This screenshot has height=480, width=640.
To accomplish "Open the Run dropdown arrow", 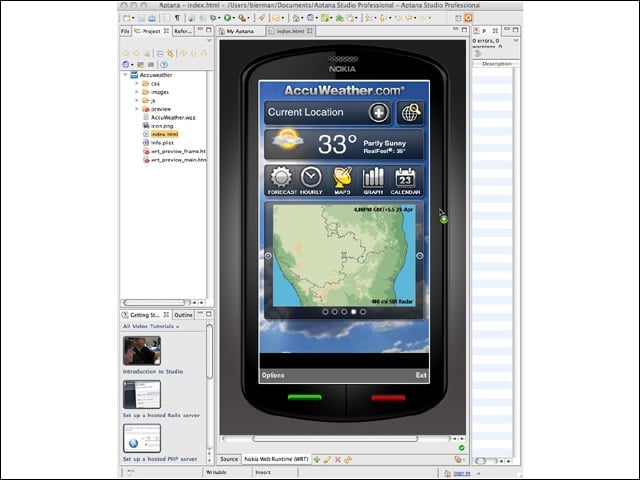I will (233, 18).
